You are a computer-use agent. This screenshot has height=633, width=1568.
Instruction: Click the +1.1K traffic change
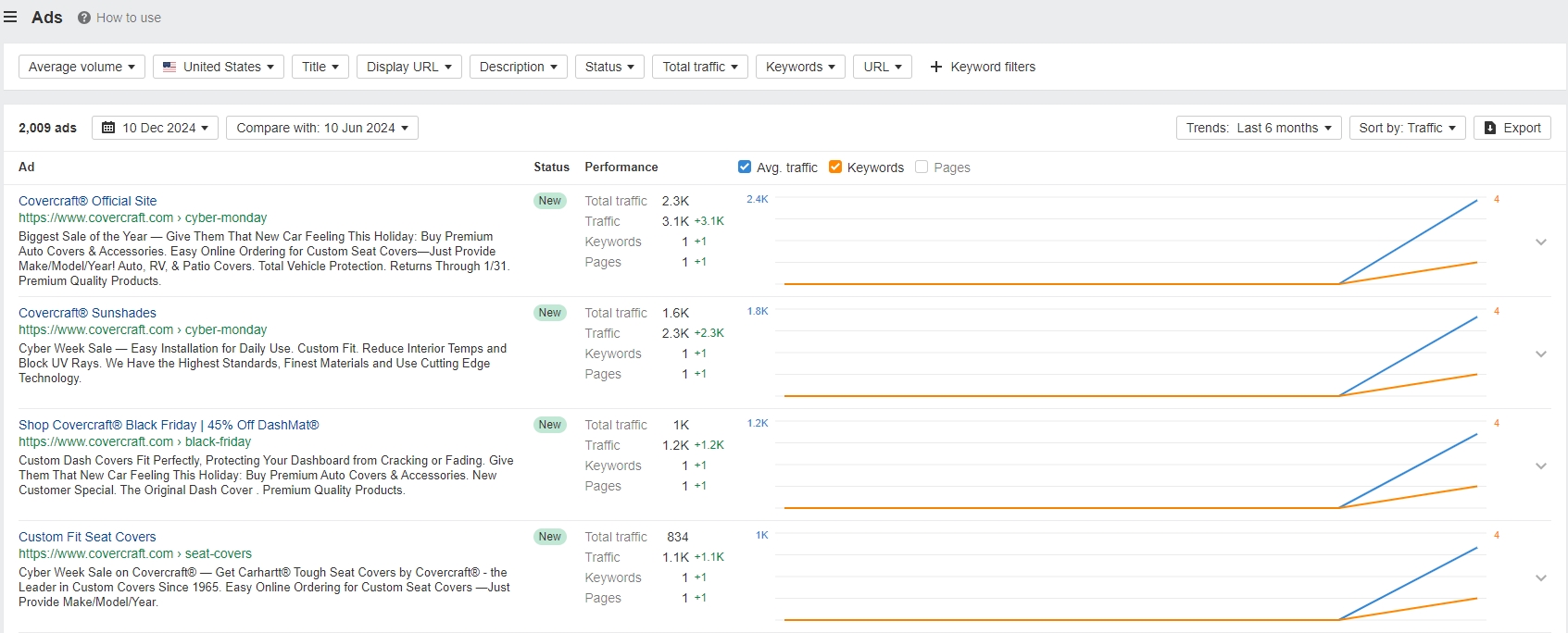(x=709, y=557)
